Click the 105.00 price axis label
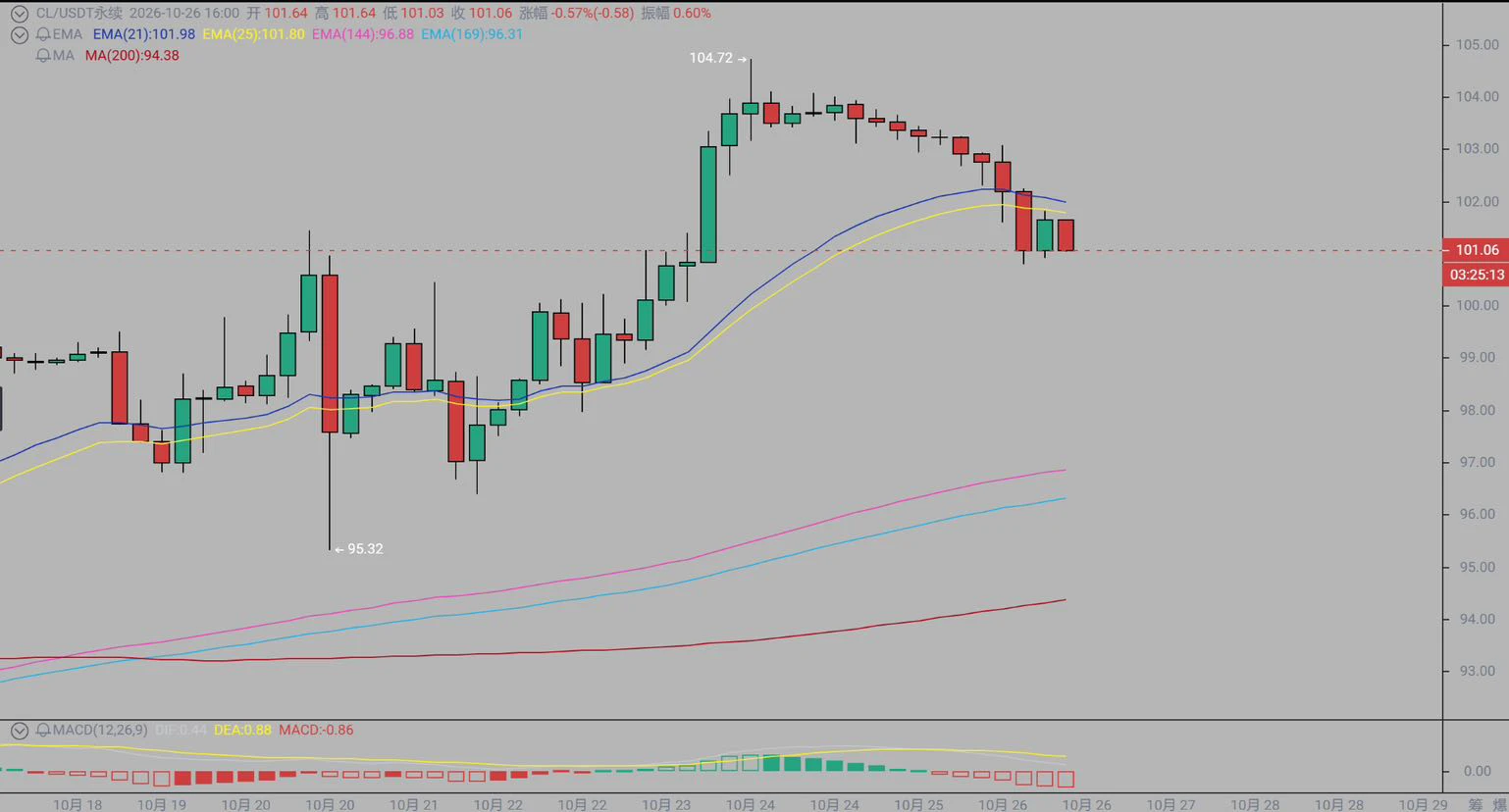Image resolution: width=1509 pixels, height=812 pixels. pyautogui.click(x=1477, y=45)
